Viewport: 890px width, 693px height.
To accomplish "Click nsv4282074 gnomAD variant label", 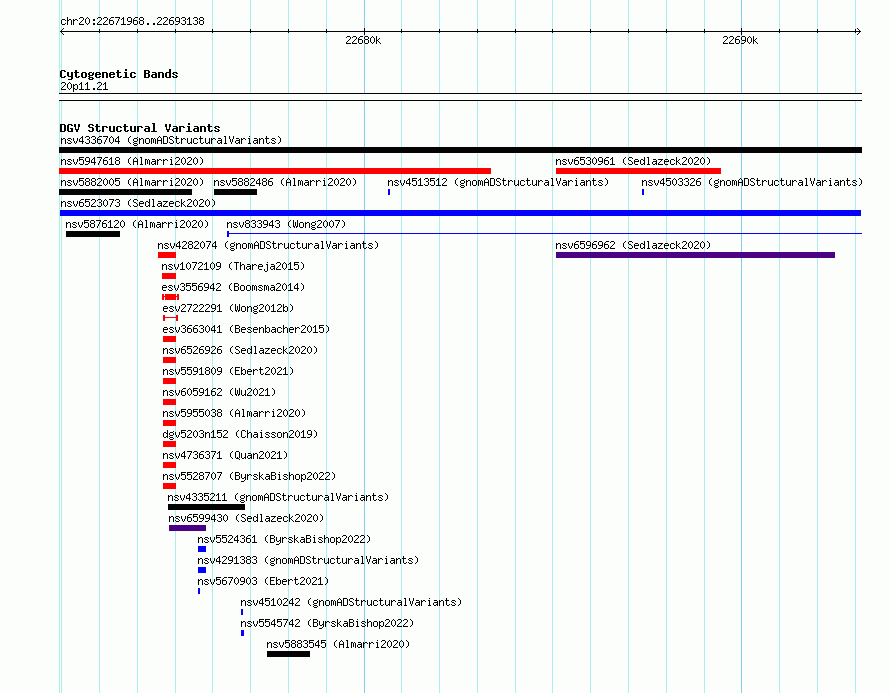I will [x=268, y=245].
